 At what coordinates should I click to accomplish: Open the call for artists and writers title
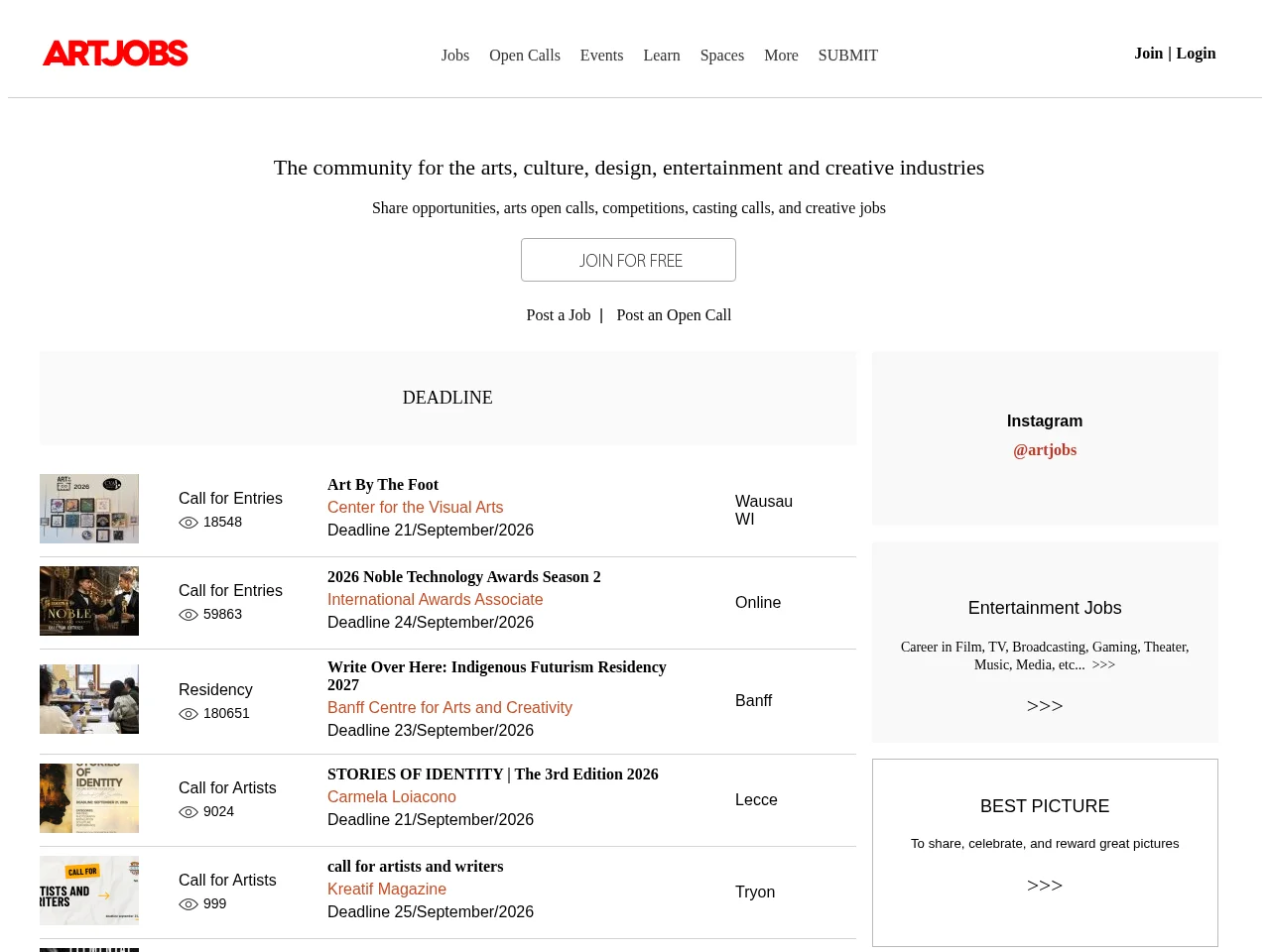pos(416,867)
